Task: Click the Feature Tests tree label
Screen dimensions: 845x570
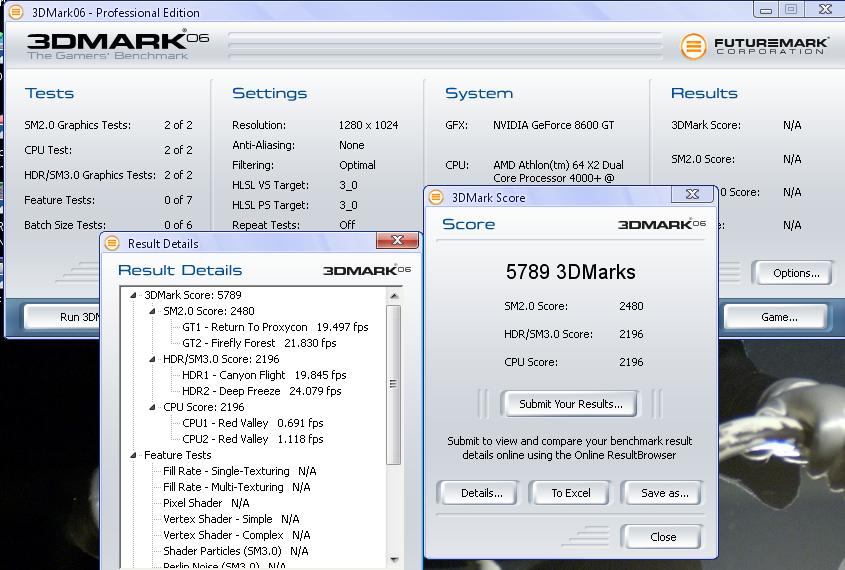Action: [x=178, y=455]
